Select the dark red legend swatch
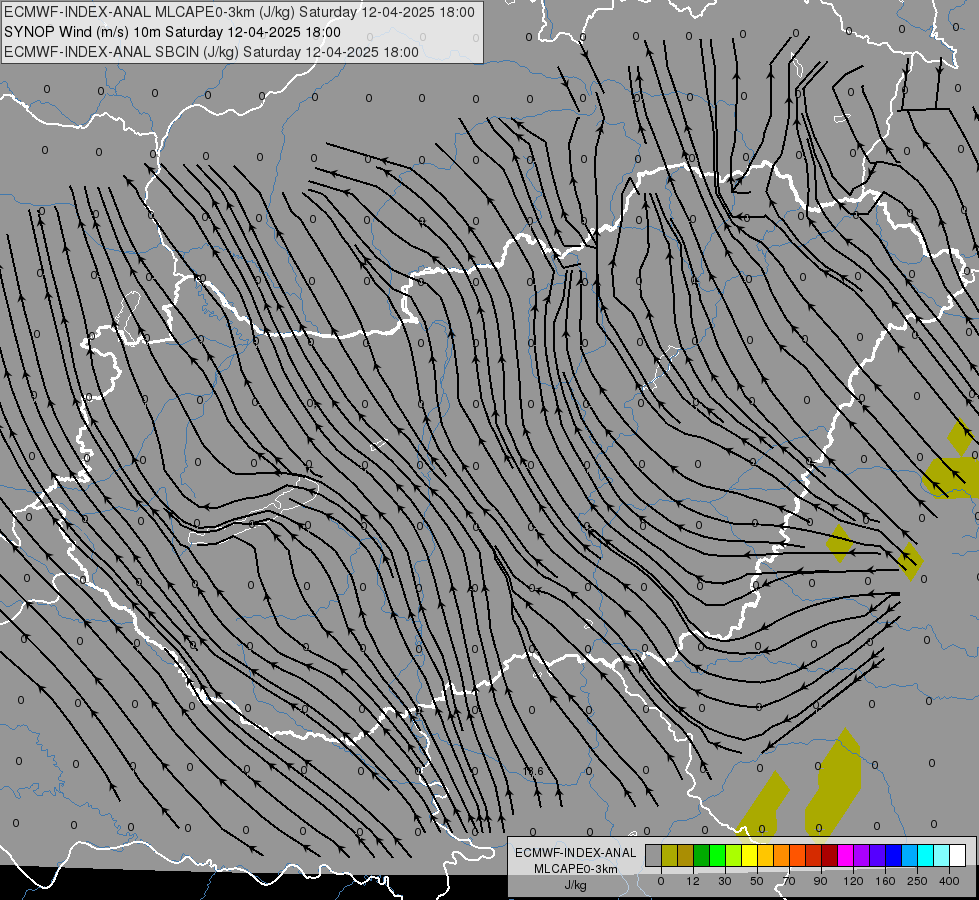 [829, 855]
